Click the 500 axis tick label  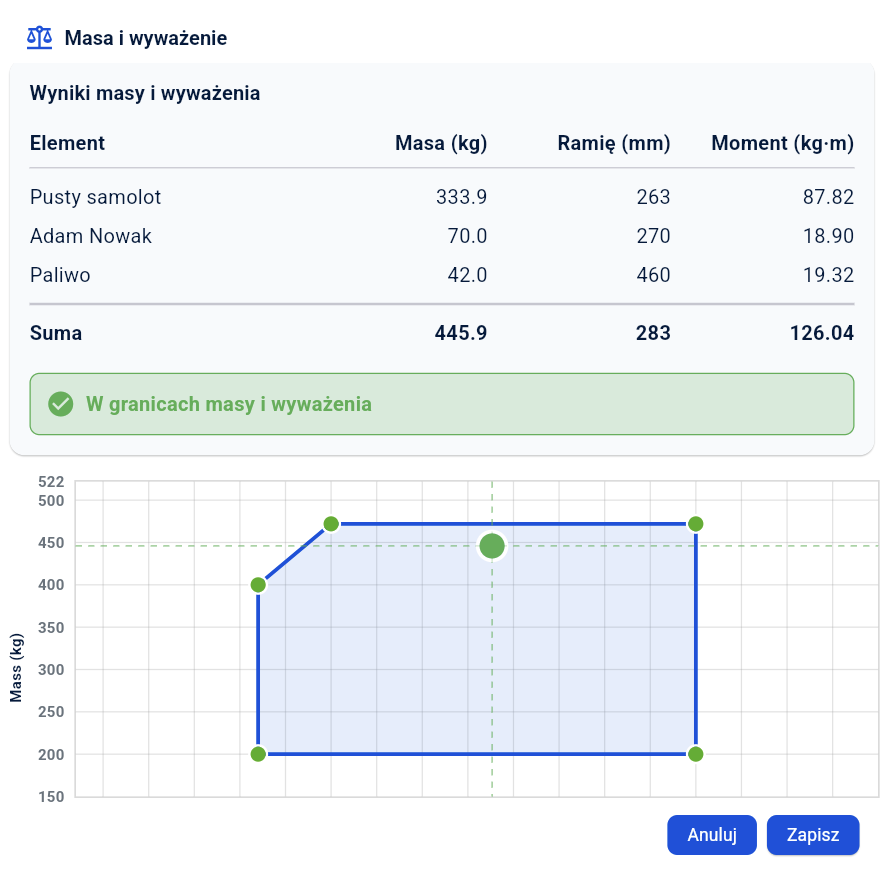pos(51,501)
